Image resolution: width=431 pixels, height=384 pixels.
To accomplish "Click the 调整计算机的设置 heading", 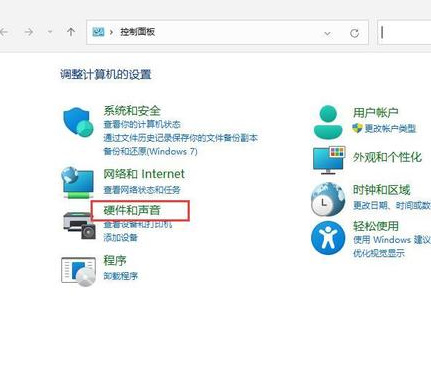I will click(106, 74).
